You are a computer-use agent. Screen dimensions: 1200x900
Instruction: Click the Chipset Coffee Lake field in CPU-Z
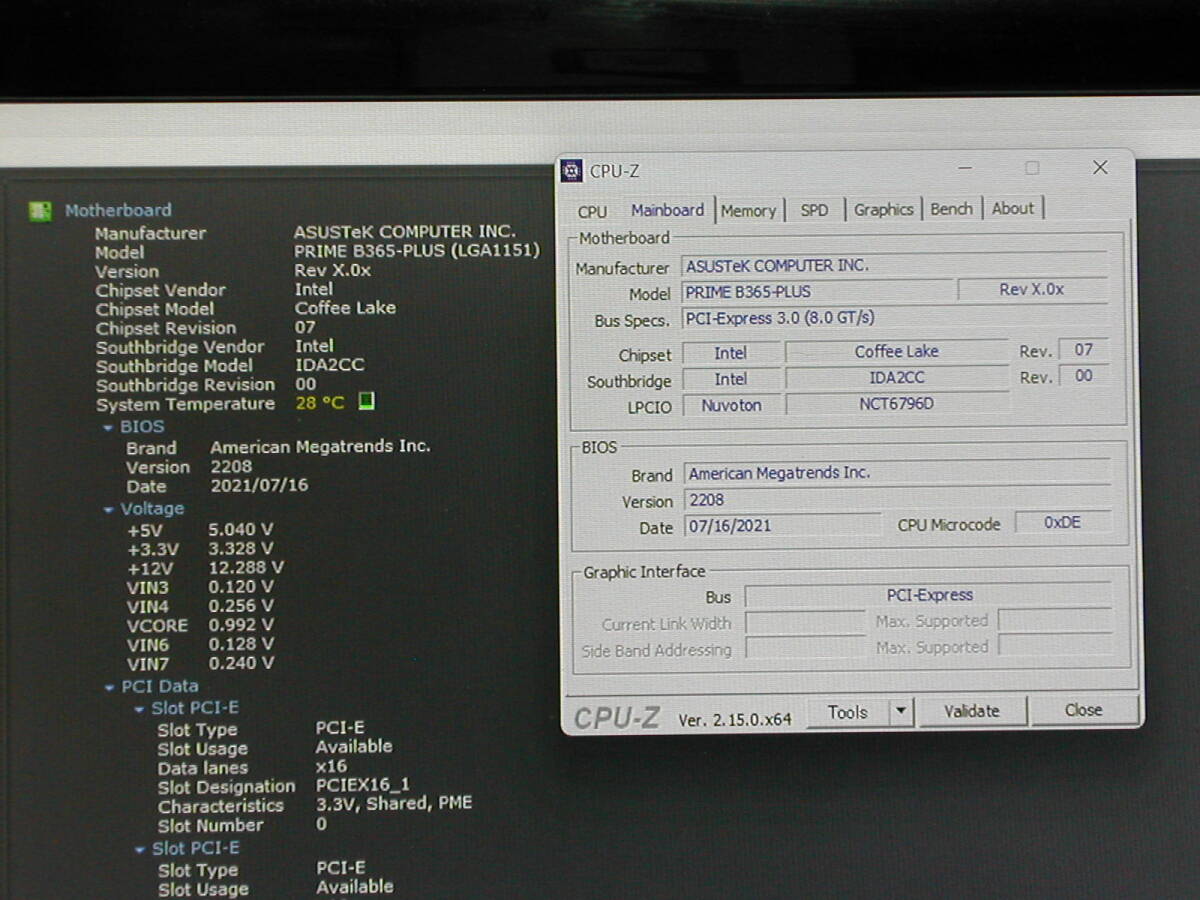(896, 352)
